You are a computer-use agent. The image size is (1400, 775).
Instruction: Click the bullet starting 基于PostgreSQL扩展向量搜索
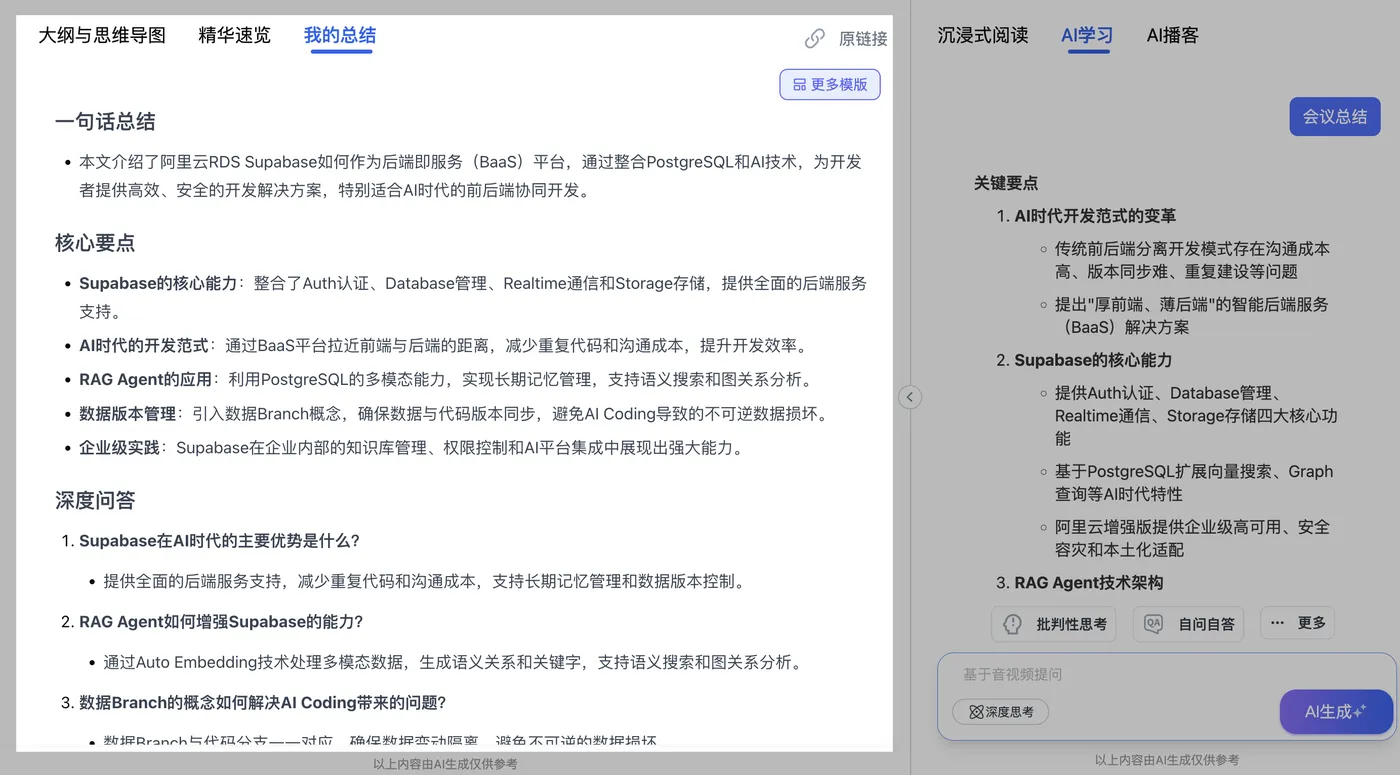[x=1194, y=482]
